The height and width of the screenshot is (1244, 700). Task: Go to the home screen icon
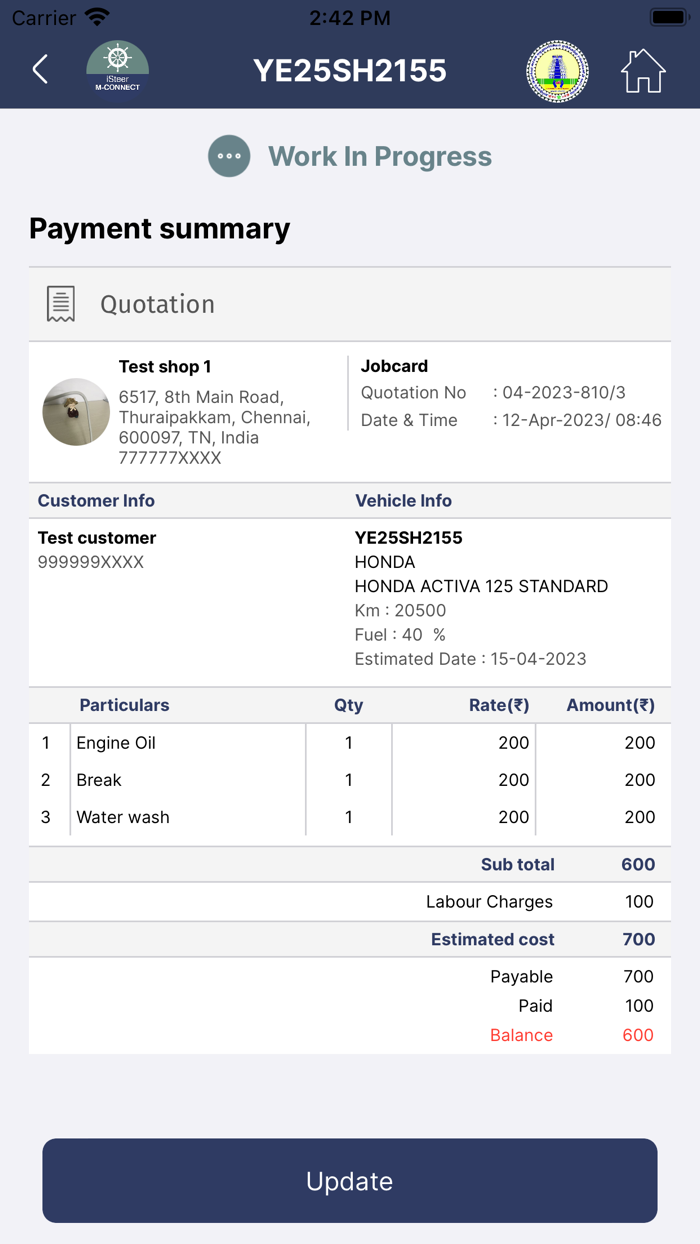point(643,70)
